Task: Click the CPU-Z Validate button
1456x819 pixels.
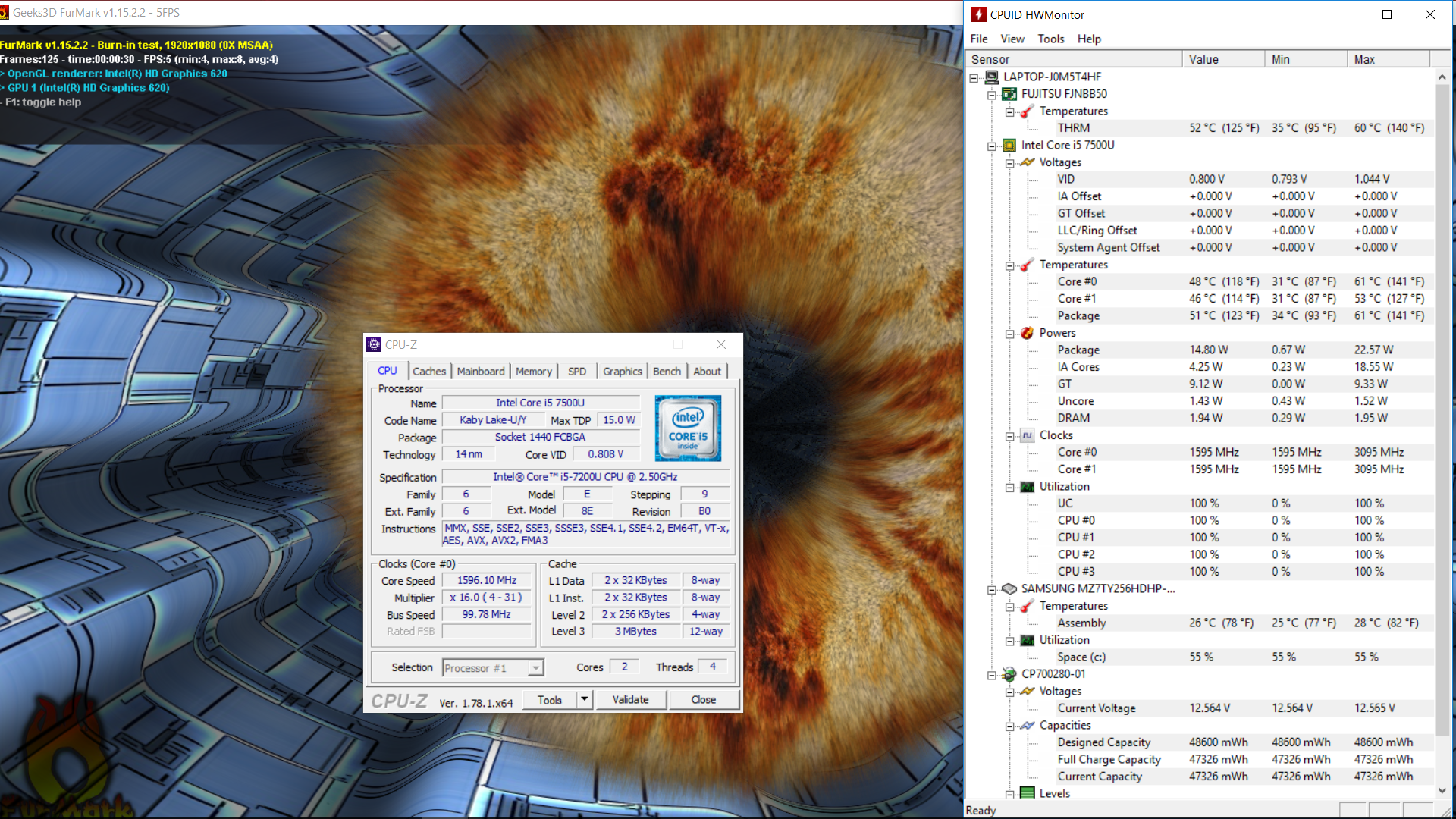Action: [631, 699]
